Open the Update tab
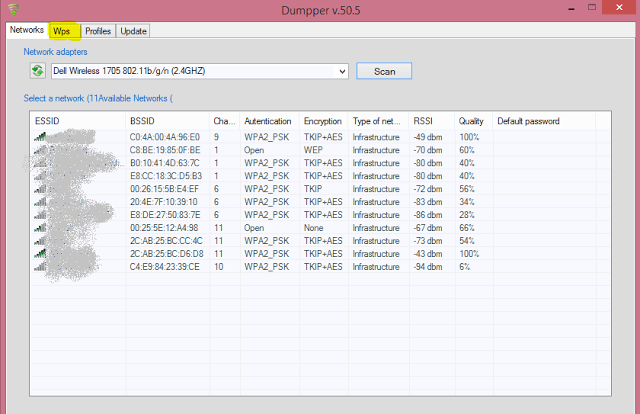This screenshot has height=414, width=640. click(133, 31)
